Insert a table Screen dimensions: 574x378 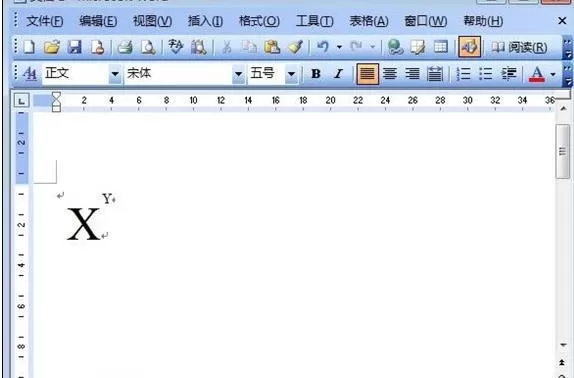pyautogui.click(x=441, y=47)
